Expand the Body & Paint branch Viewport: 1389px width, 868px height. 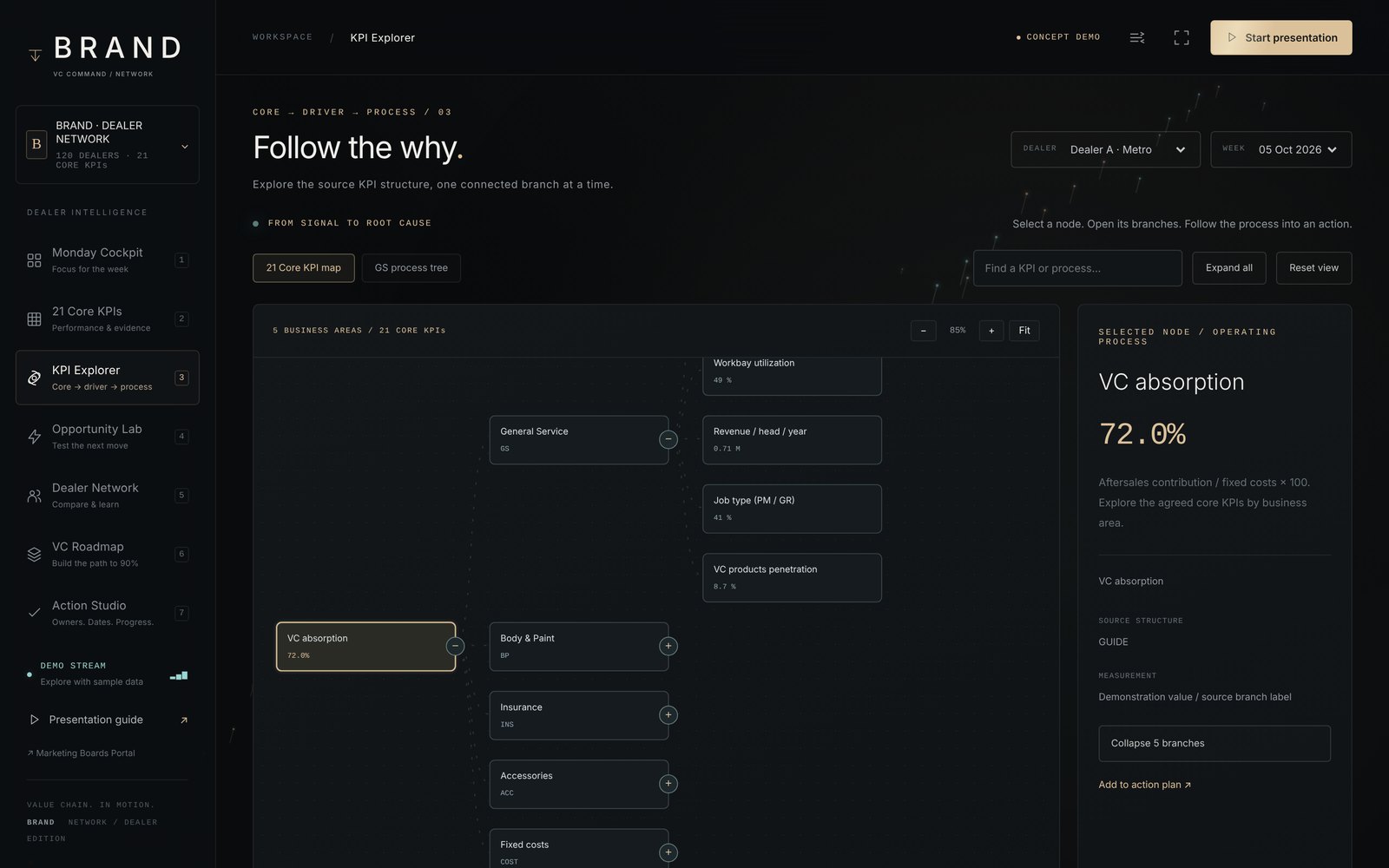tap(668, 646)
